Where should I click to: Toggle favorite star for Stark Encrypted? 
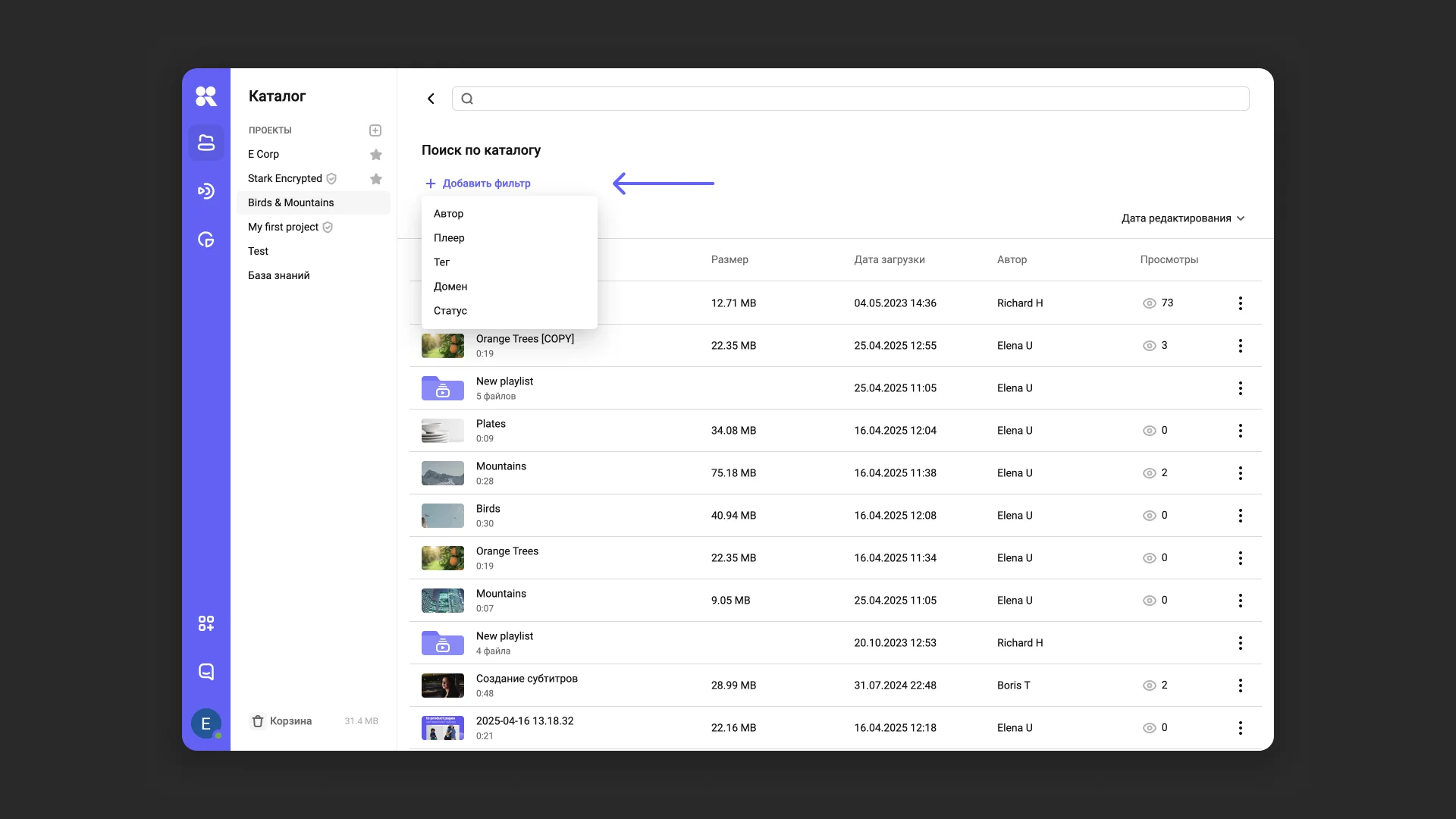point(376,179)
